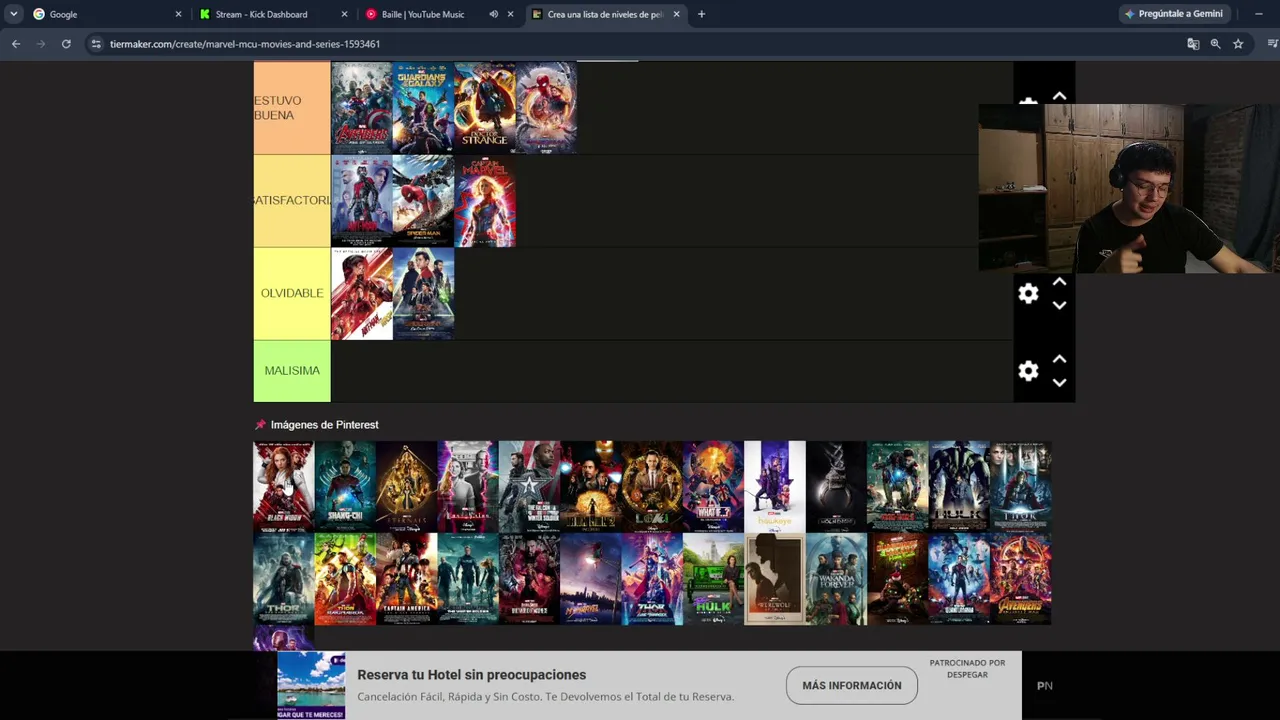This screenshot has height=720, width=1280.
Task: Click the browser back arrow
Action: click(x=16, y=44)
